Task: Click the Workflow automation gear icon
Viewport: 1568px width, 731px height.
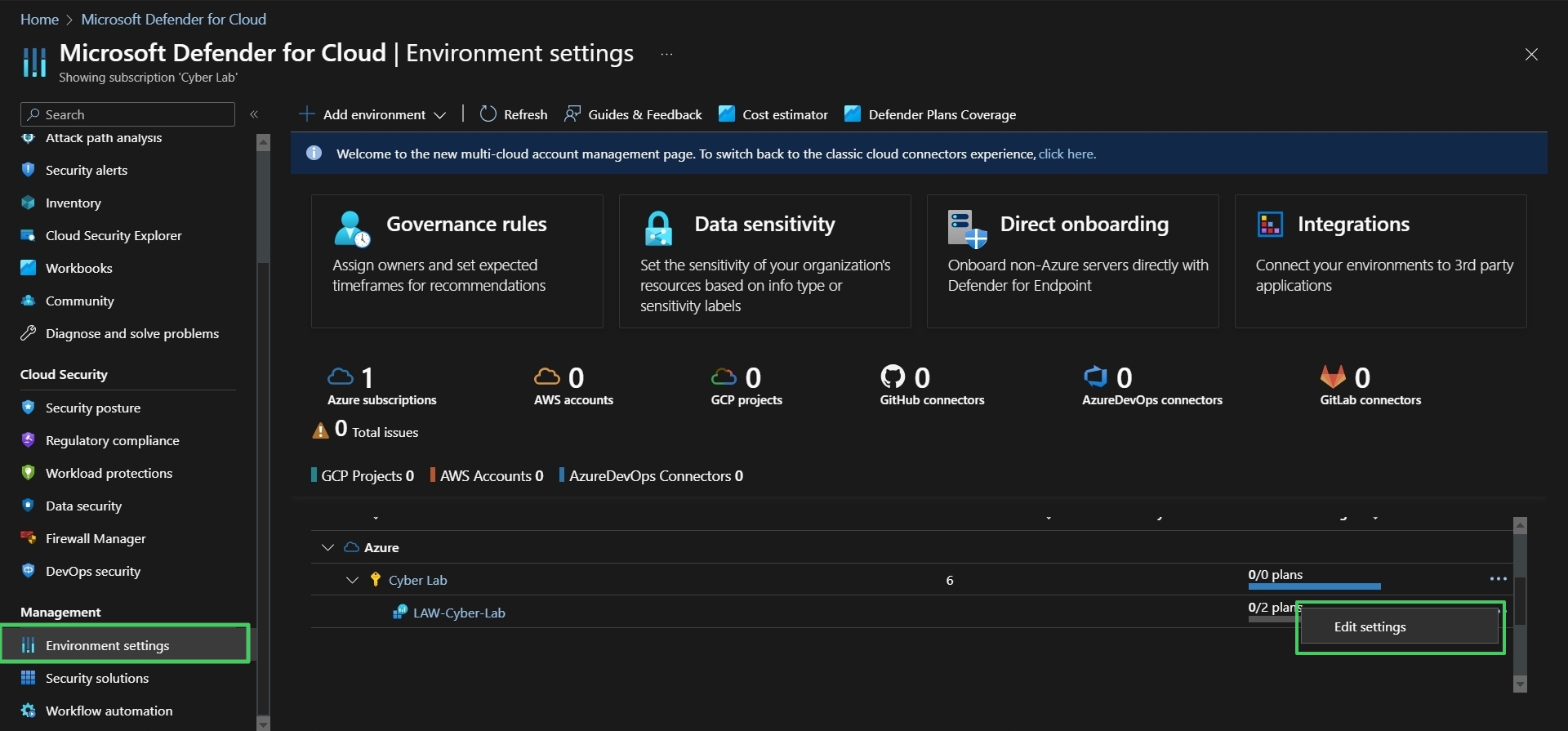Action: click(x=29, y=711)
